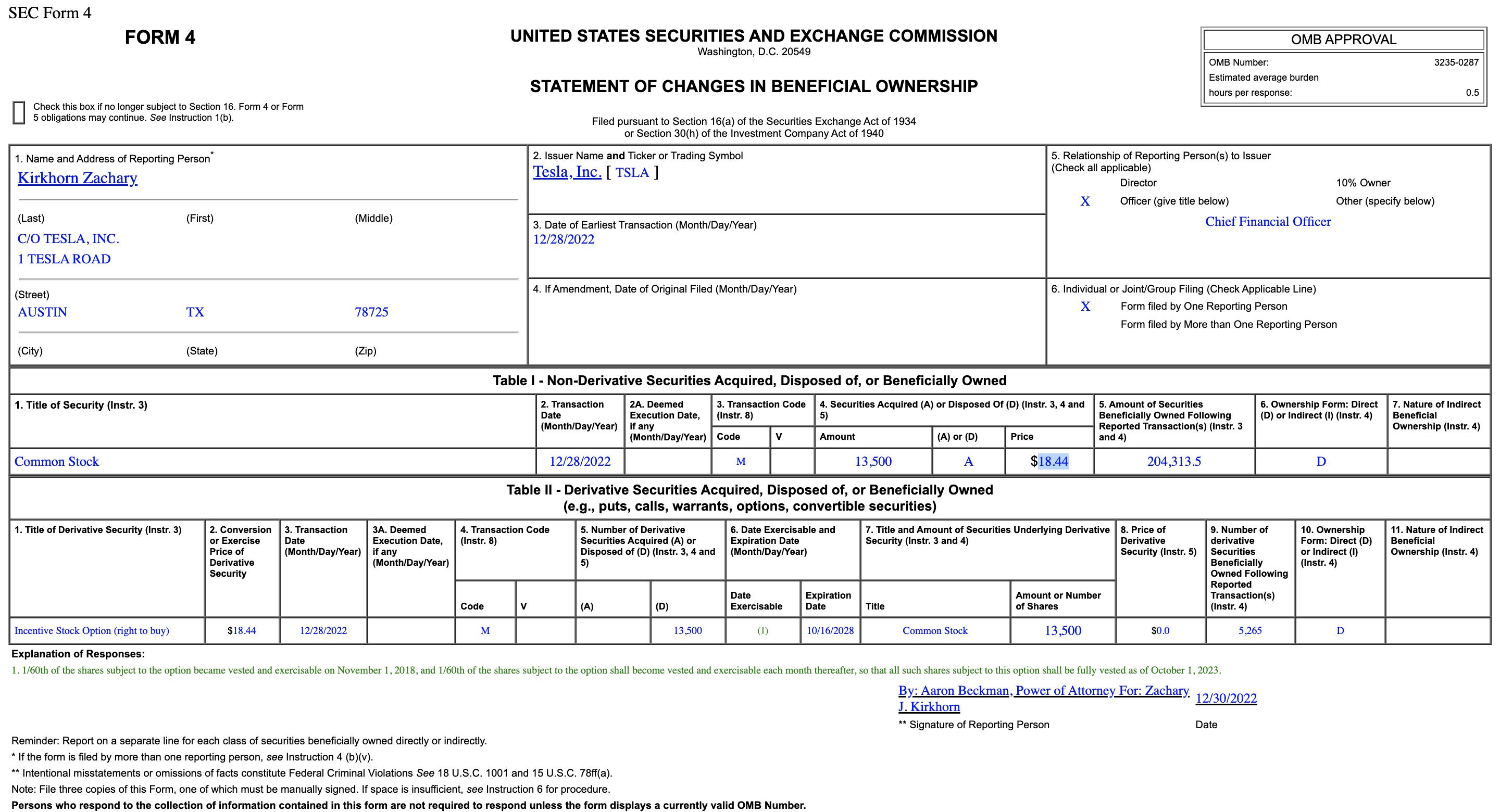
Task: Click Table I transaction date 12/28/2022
Action: click(x=580, y=462)
